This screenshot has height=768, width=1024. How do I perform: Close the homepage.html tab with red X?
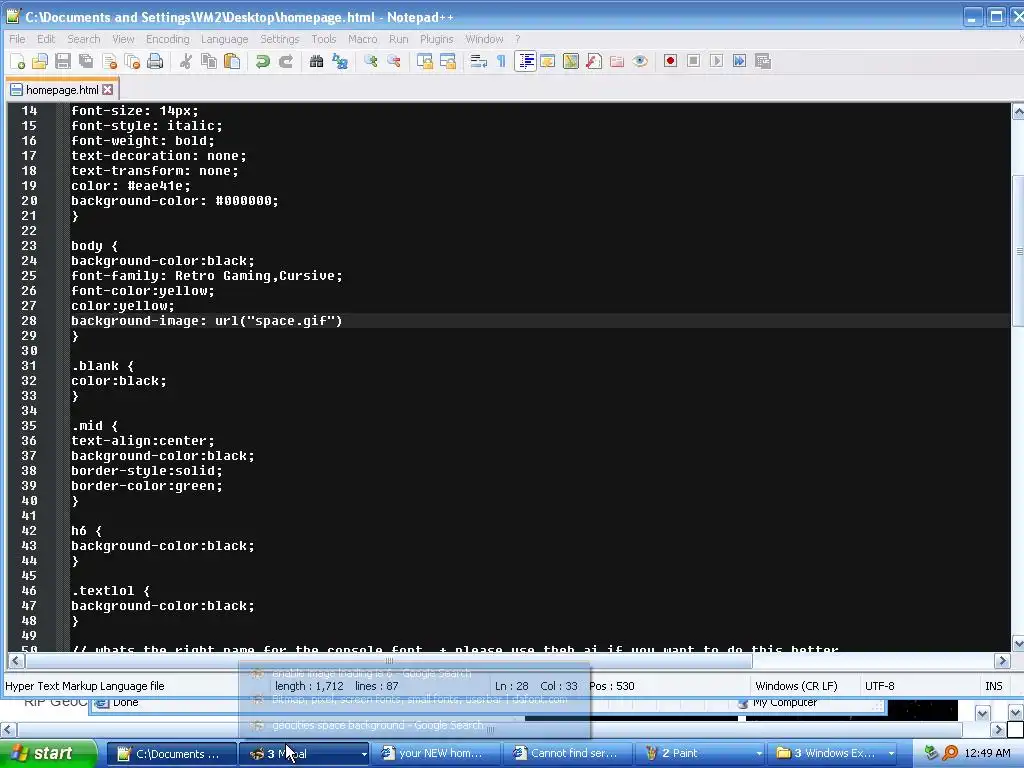pos(108,89)
